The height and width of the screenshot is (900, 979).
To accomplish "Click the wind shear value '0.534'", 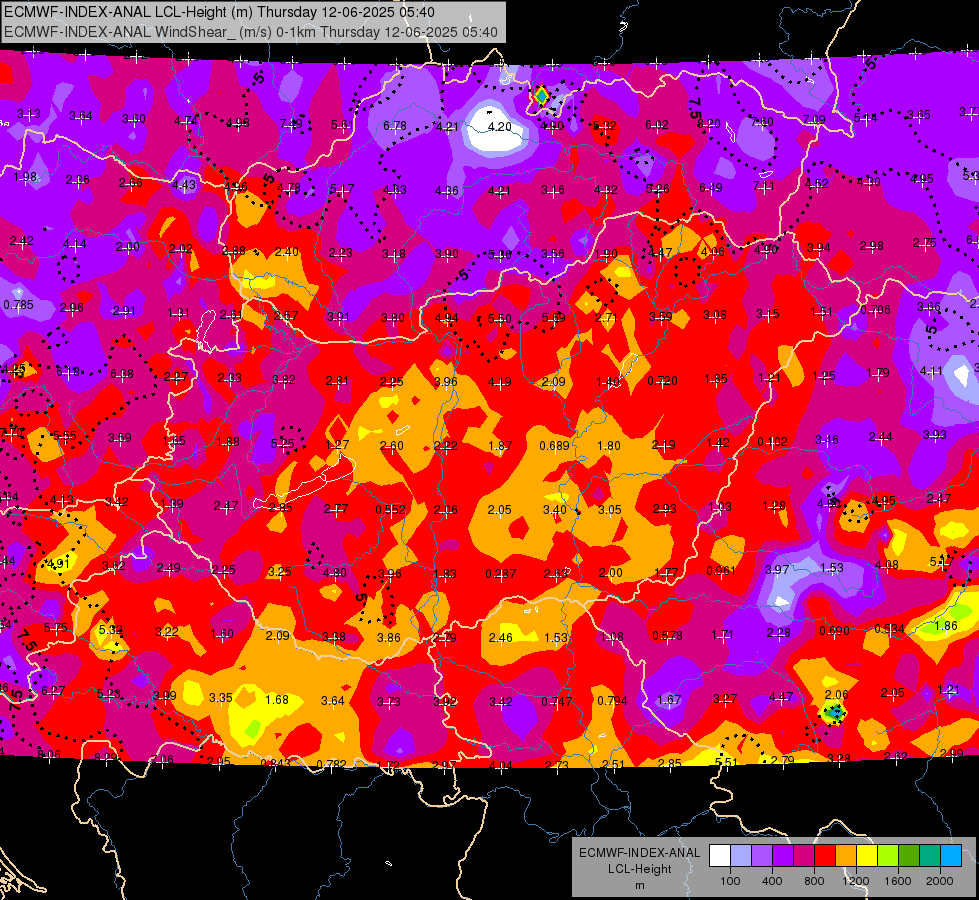I will click(x=890, y=628).
